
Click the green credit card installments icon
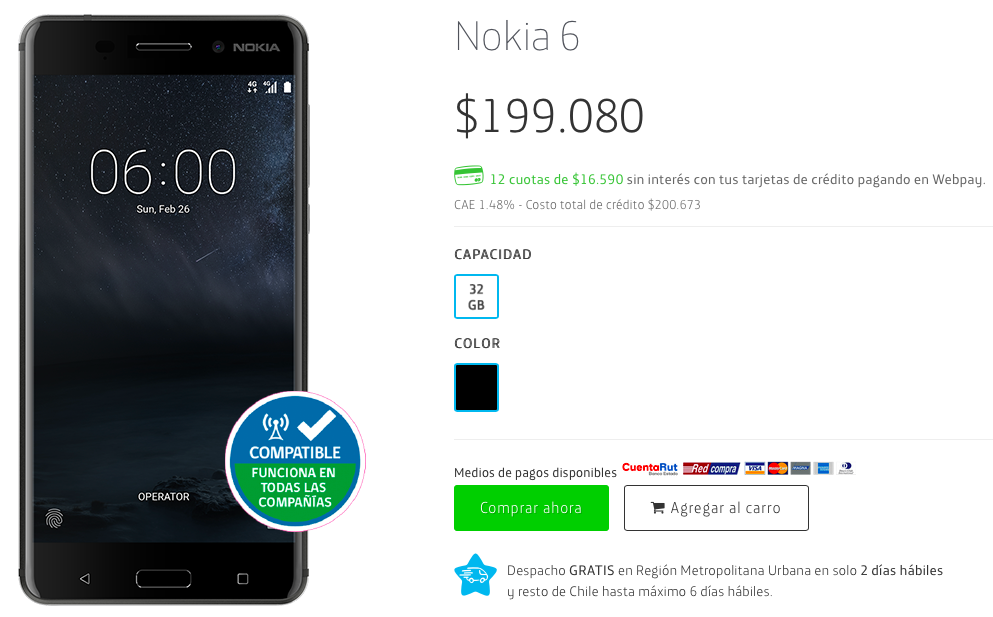pyautogui.click(x=469, y=175)
